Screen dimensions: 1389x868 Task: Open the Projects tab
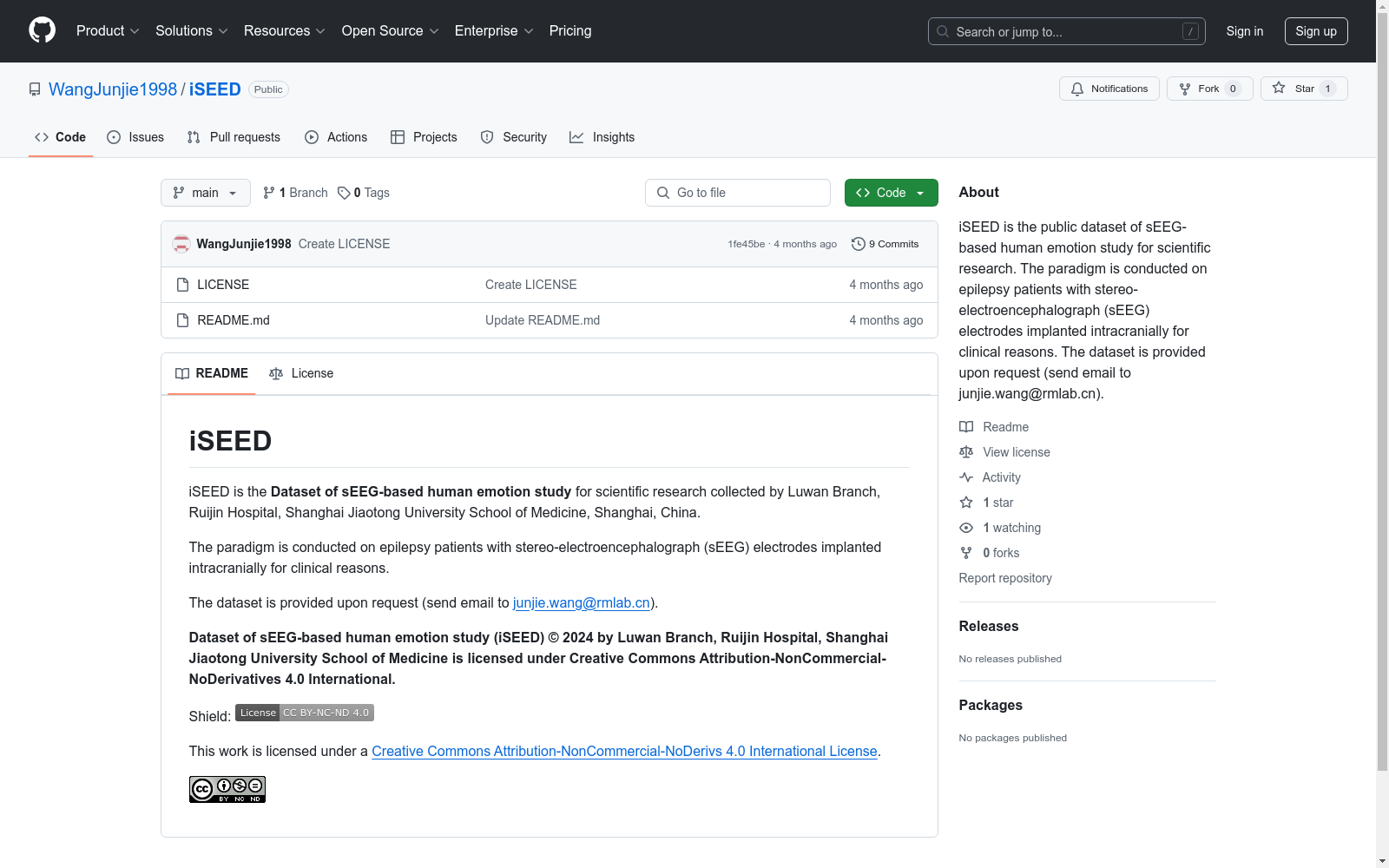(x=424, y=137)
